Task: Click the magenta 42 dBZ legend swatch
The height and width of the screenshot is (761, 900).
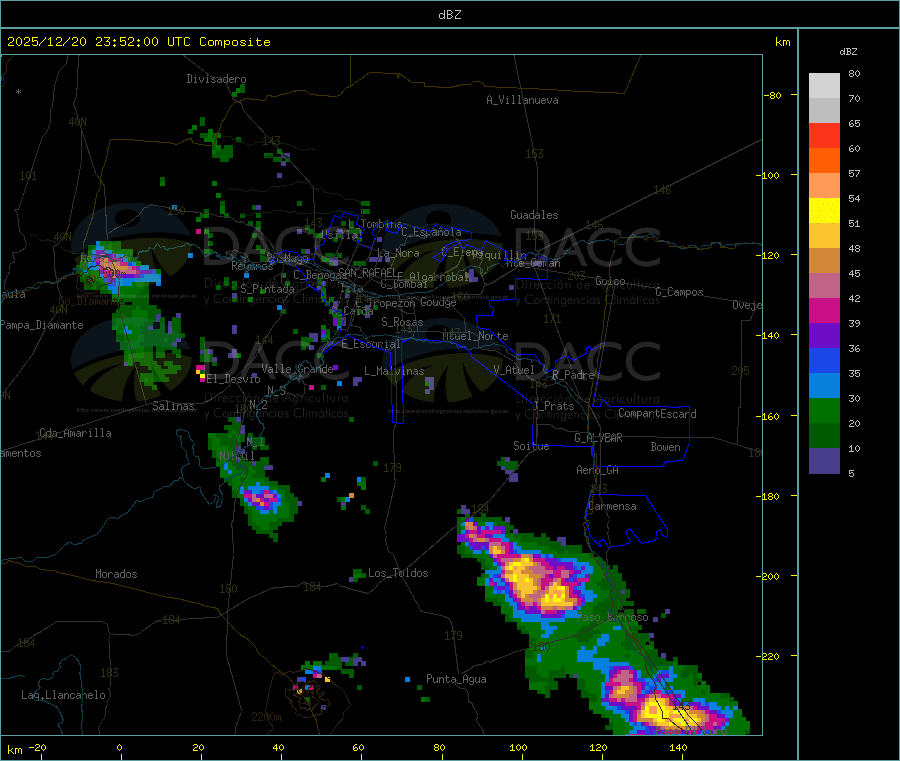Action: point(824,310)
